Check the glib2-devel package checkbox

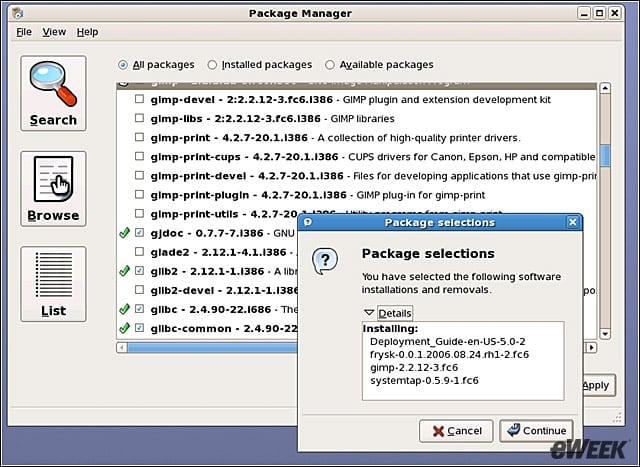tap(140, 290)
